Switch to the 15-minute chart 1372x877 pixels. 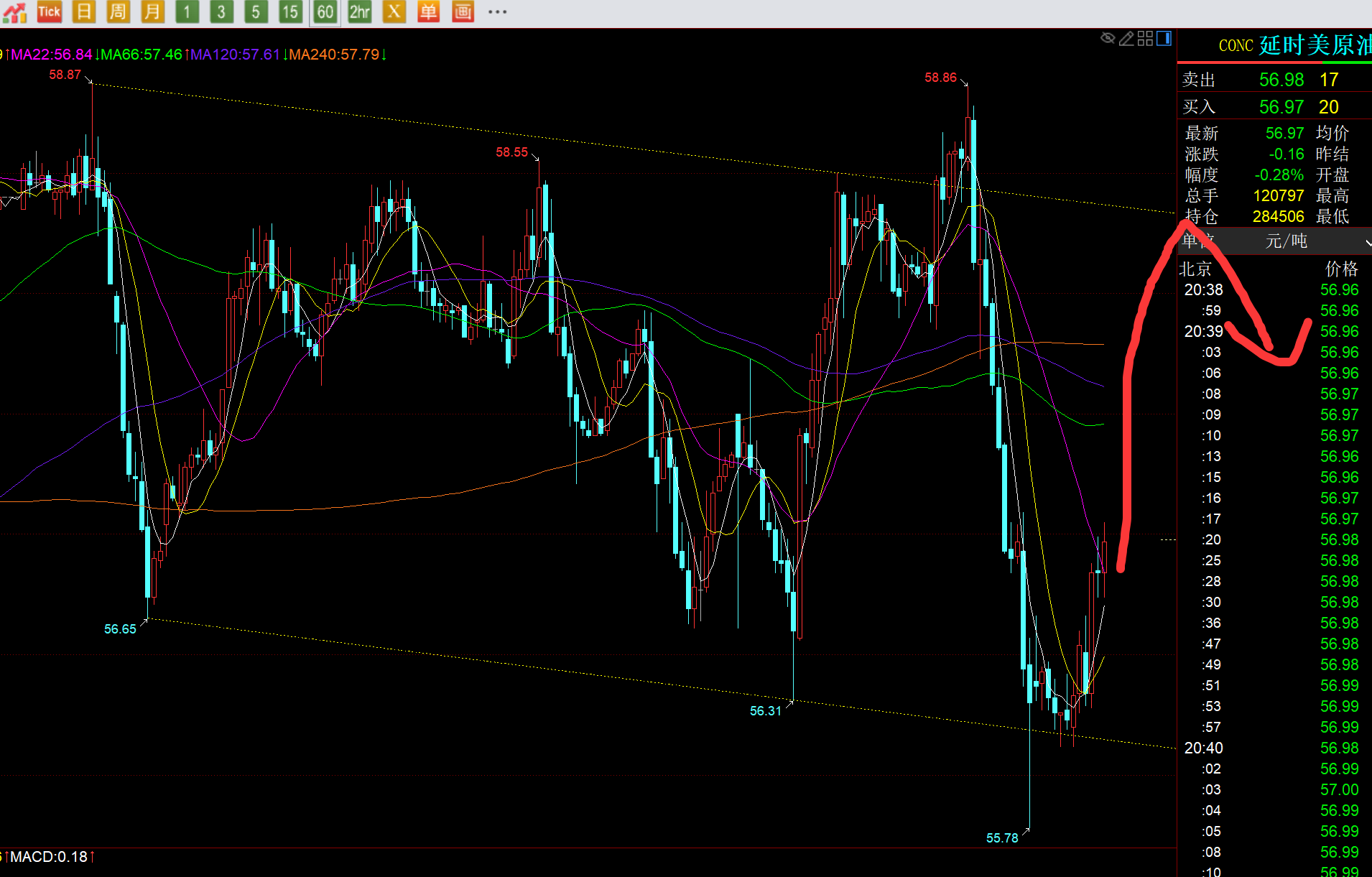[x=290, y=12]
